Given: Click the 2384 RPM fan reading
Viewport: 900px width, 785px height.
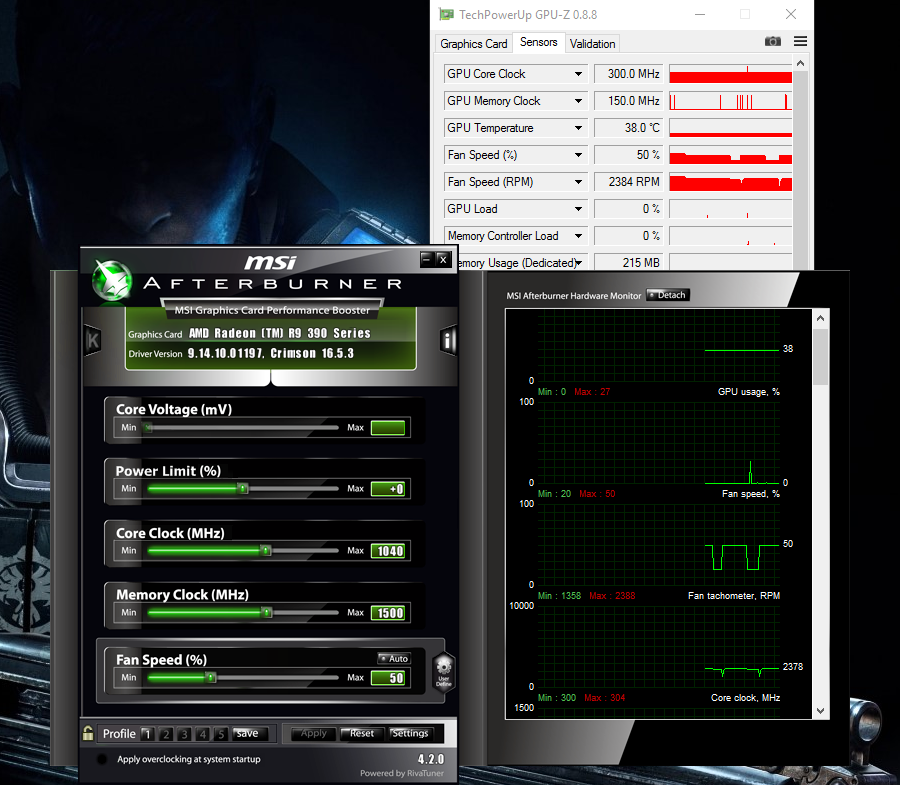Looking at the screenshot, I should 629,182.
